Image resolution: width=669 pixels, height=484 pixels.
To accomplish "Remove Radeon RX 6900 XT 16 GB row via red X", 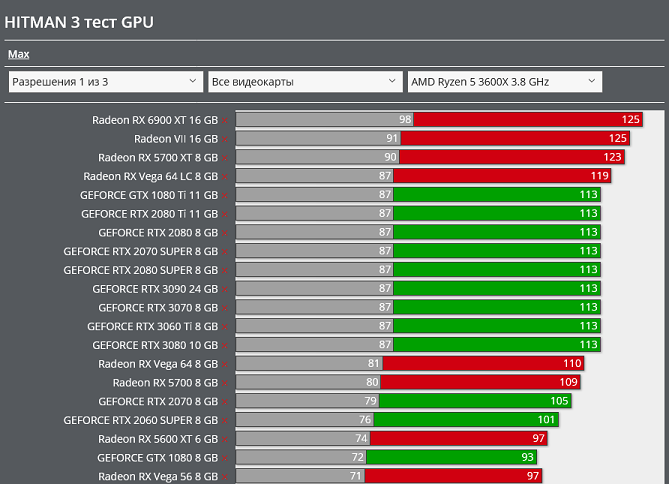I will 224,121.
